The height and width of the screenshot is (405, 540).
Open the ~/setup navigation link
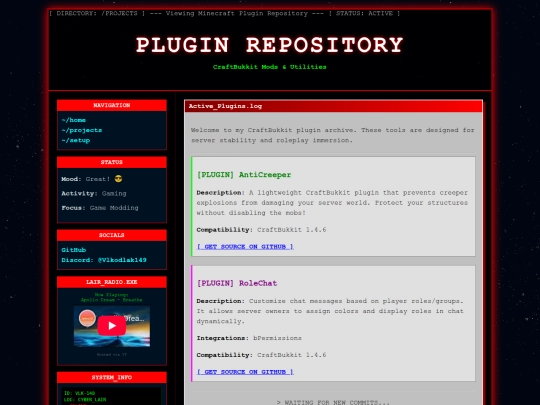coord(76,140)
